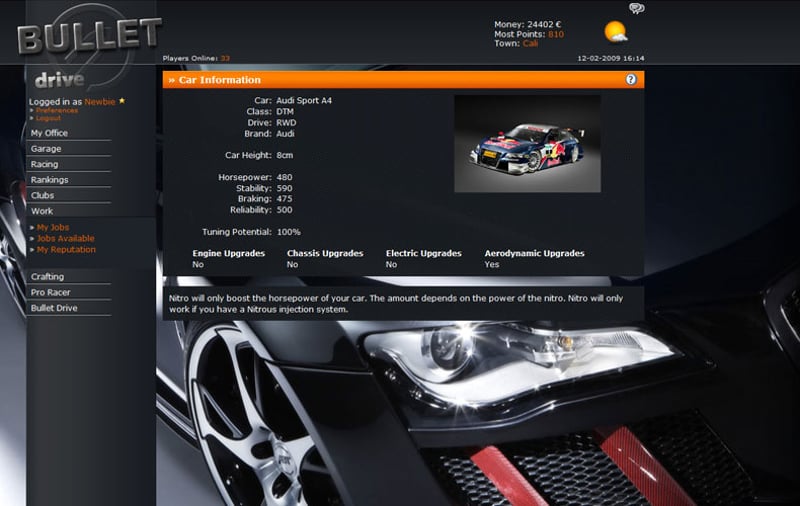Screen dimensions: 800x506
Task: Click the Engine Upgrades heading
Action: click(x=229, y=253)
